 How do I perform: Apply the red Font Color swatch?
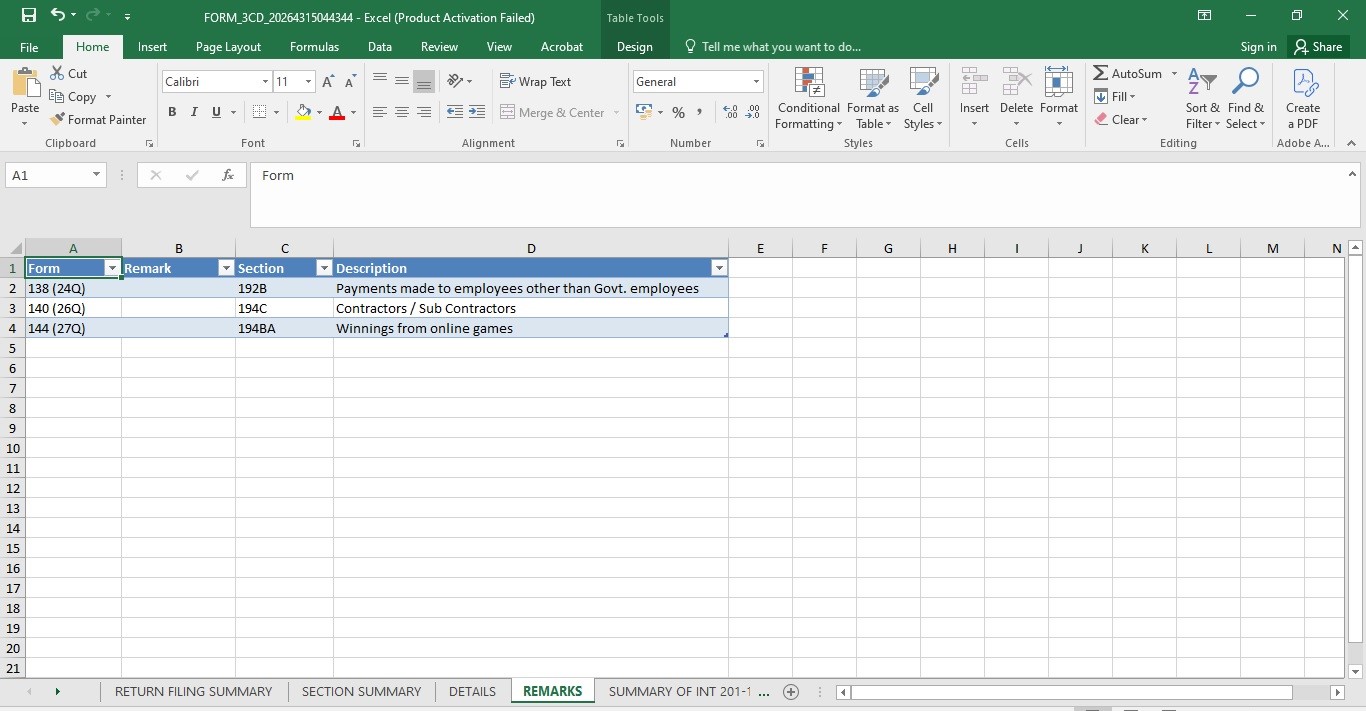[337, 112]
